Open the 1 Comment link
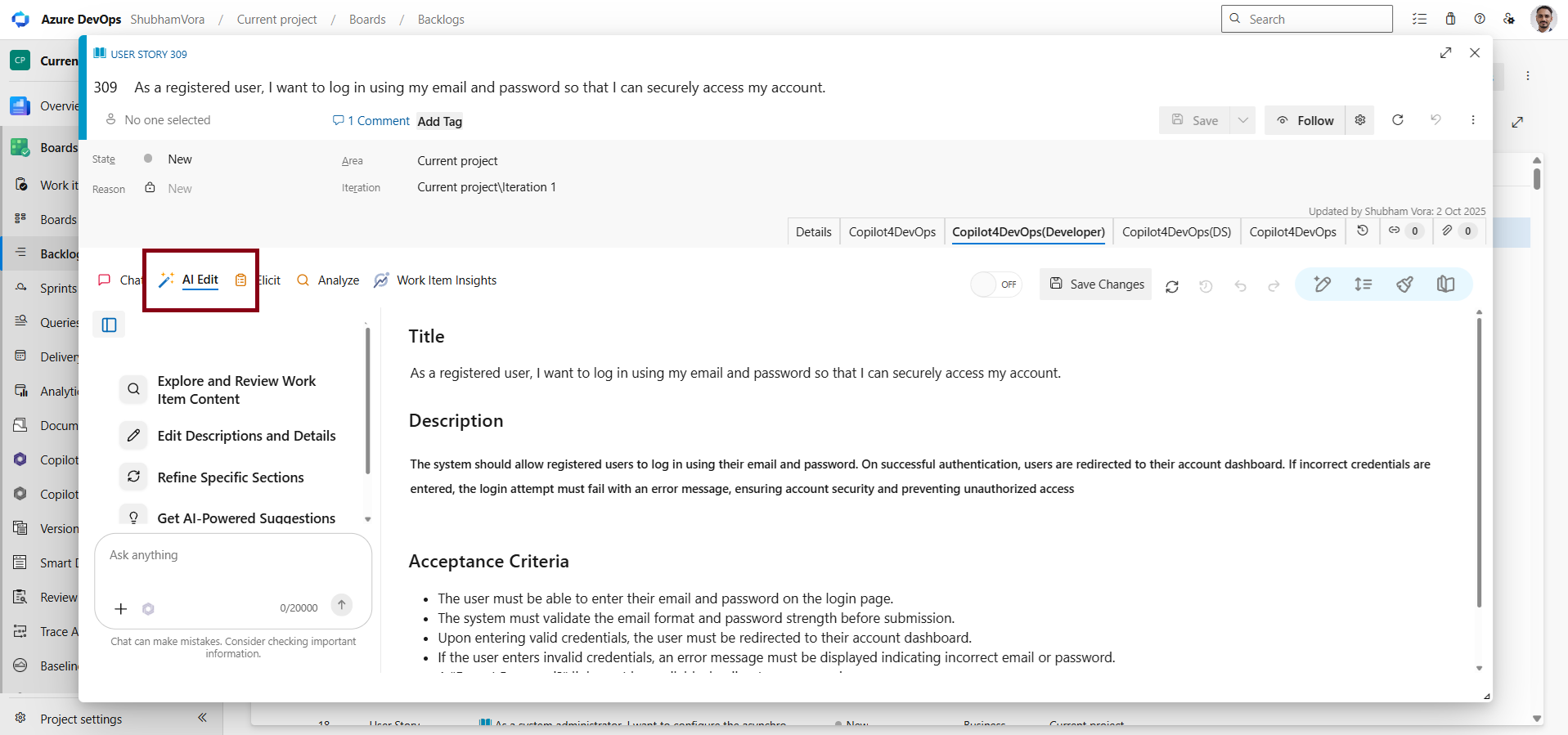The height and width of the screenshot is (735, 1568). point(371,121)
